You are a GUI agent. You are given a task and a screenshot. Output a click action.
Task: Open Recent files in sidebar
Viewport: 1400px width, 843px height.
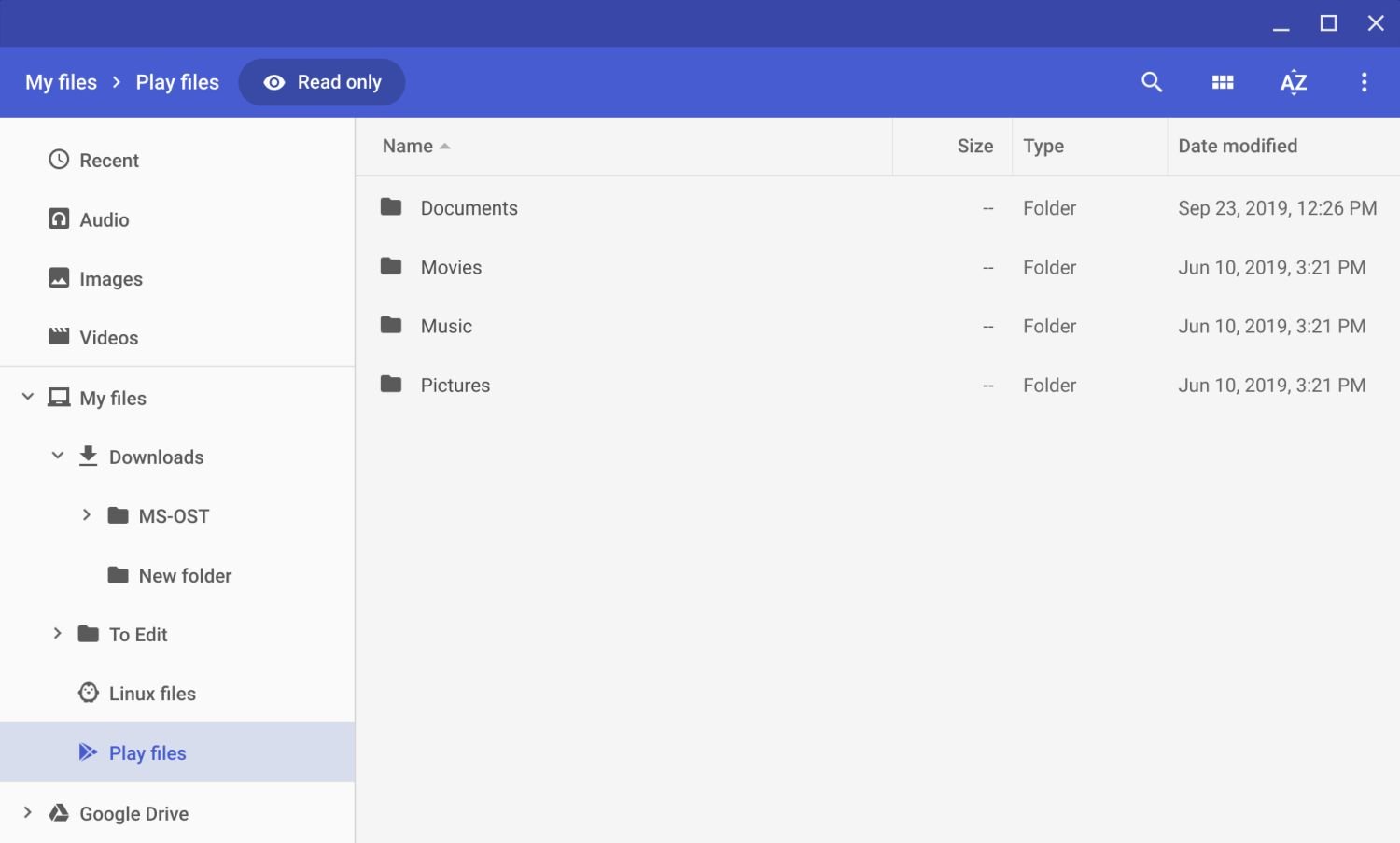click(108, 161)
